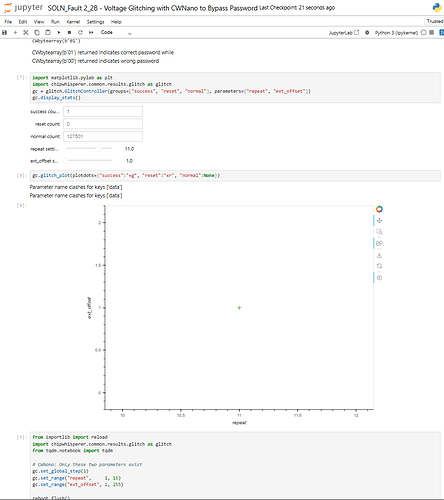Click the Python logo at the top right

[437, 8]
